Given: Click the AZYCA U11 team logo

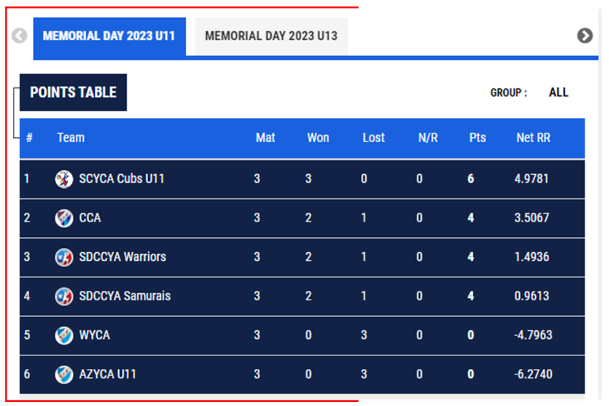Looking at the screenshot, I should (64, 374).
